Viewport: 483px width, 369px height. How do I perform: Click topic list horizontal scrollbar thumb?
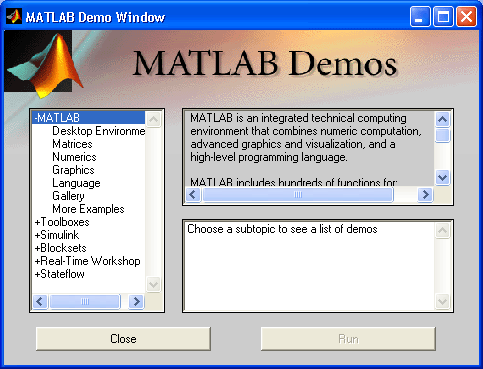[x=85, y=302]
